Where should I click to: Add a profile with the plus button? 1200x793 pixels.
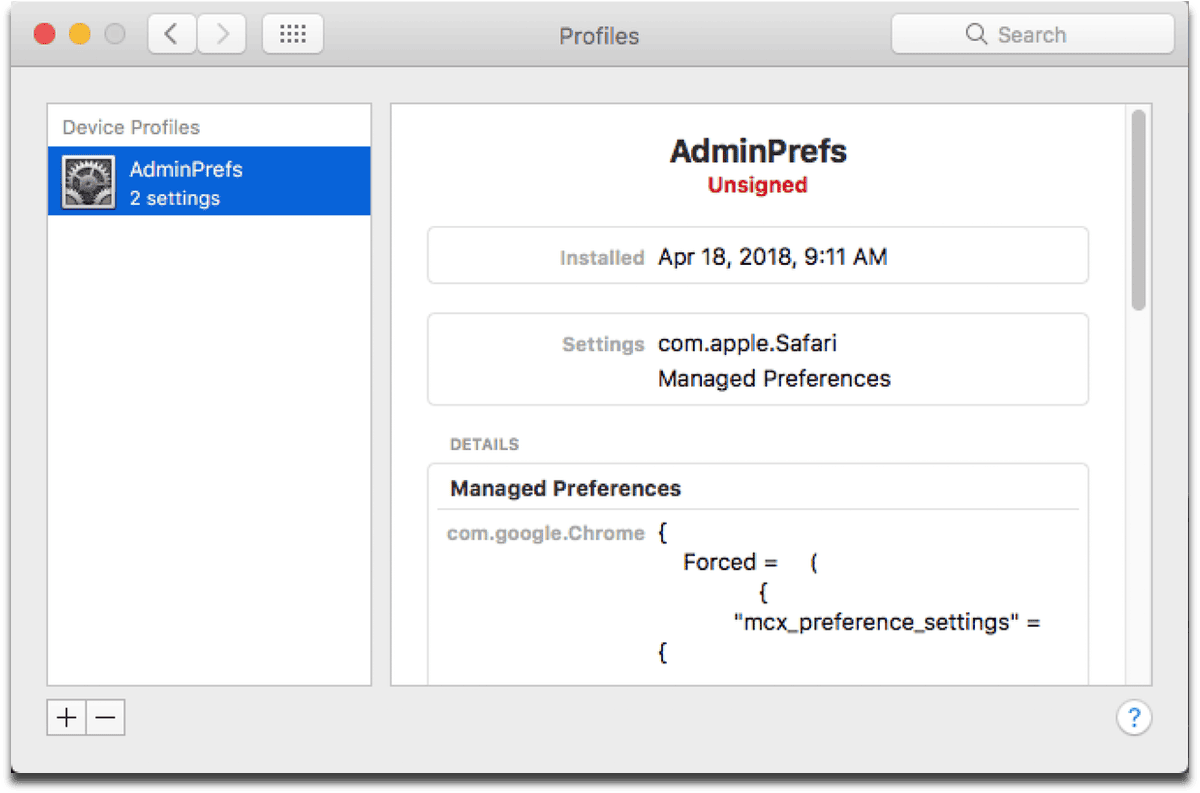[67, 717]
